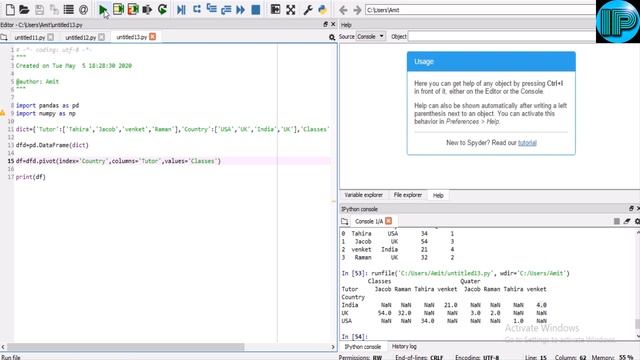
Task: Open the list-style toolbar icon
Action: 69,9
